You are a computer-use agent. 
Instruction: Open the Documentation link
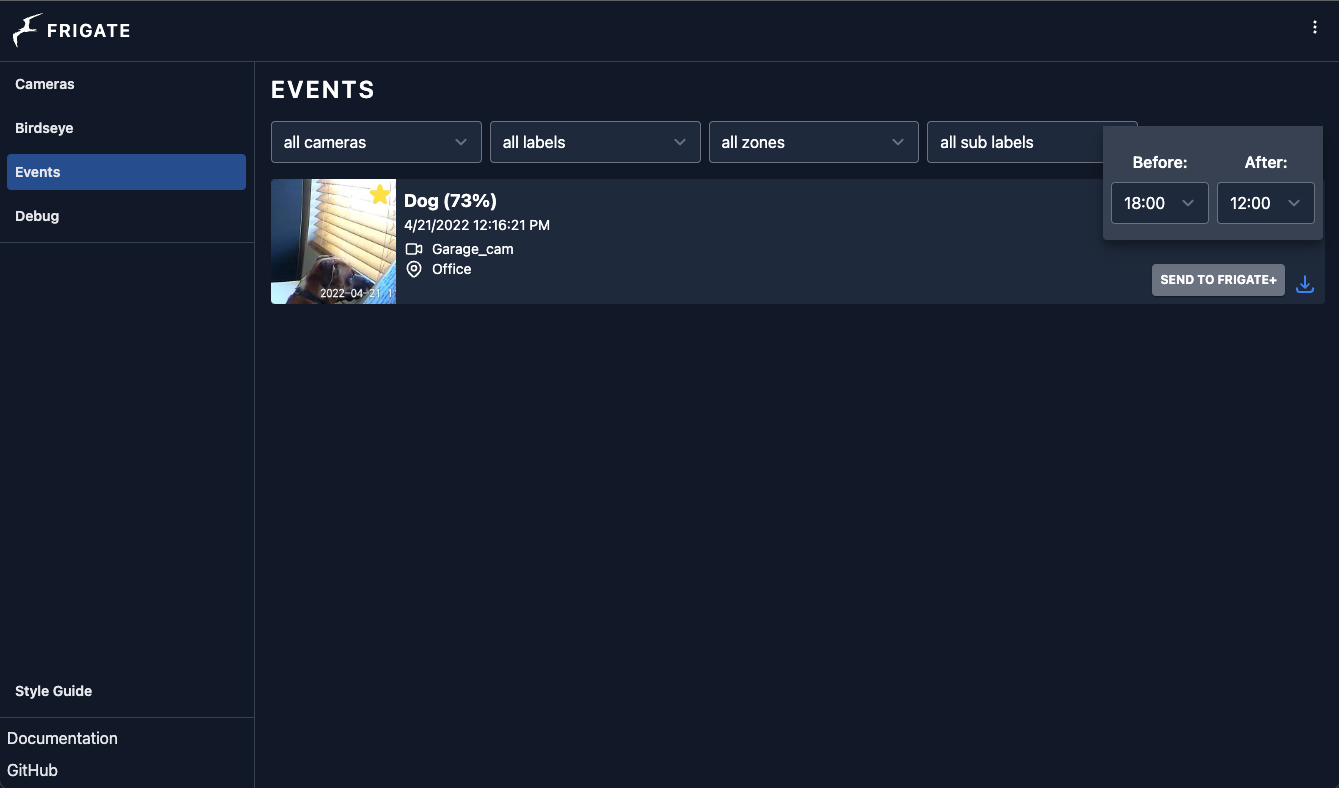coord(62,738)
